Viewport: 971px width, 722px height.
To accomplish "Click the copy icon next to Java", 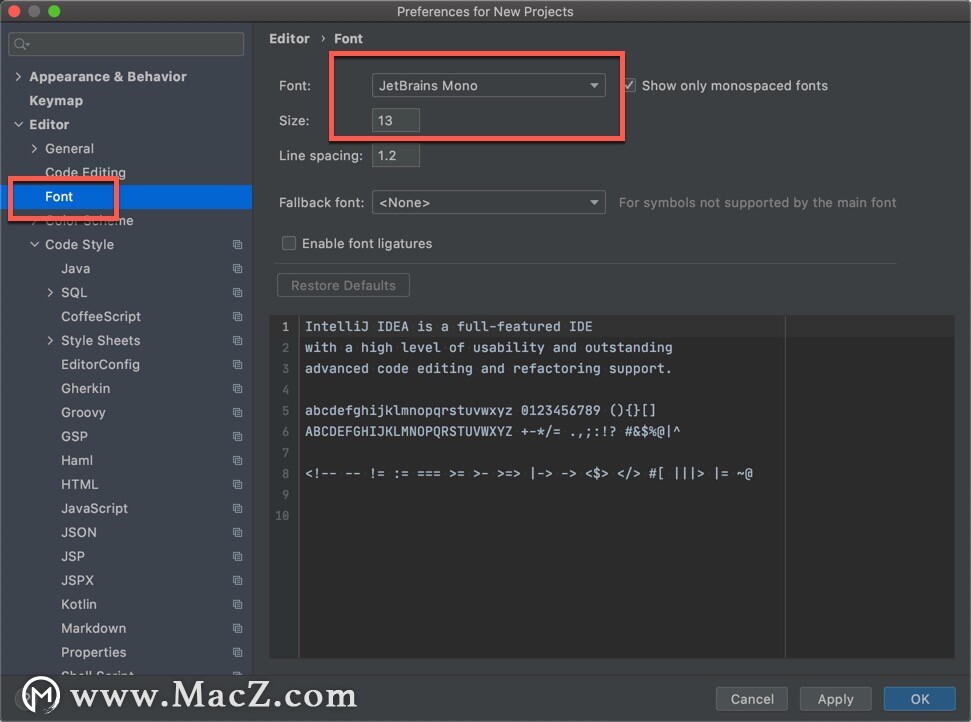I will 237,269.
